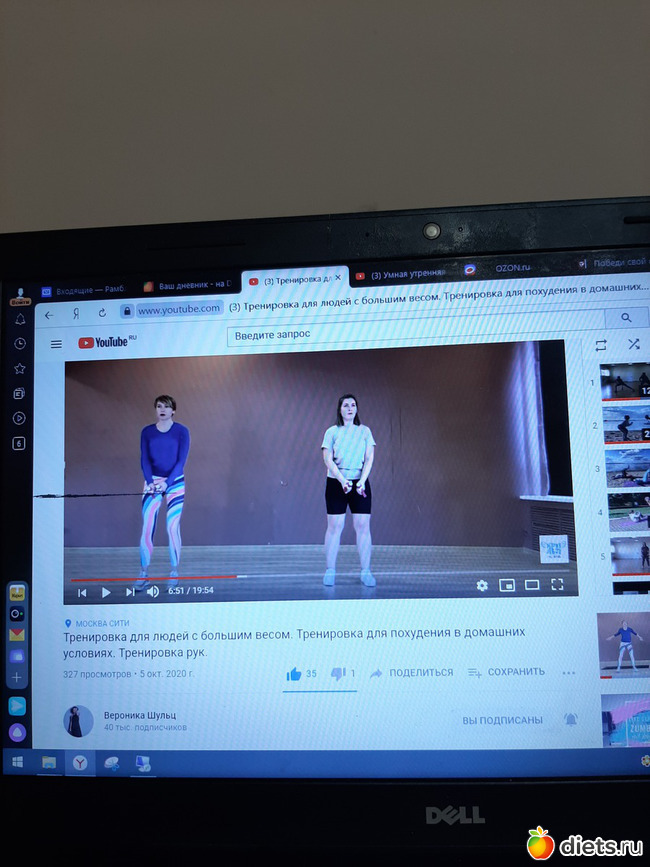The image size is (650, 867).
Task: Toggle playlist loop icon
Action: [600, 344]
